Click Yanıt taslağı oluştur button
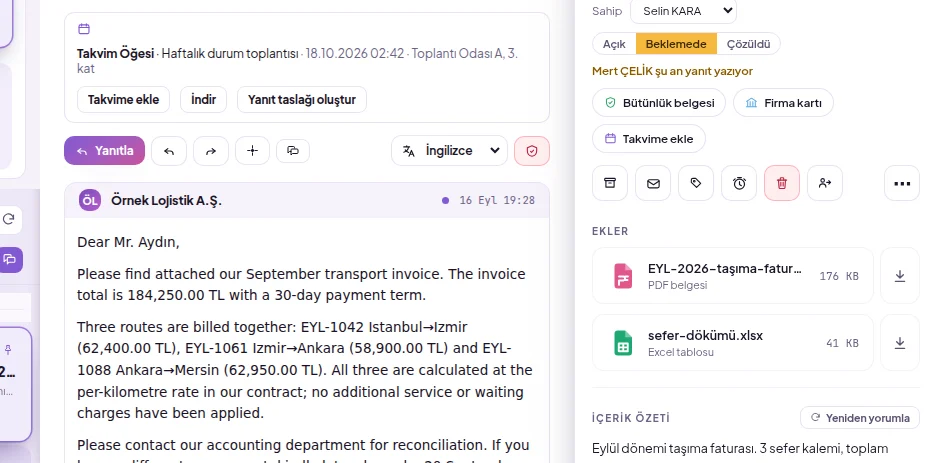 [301, 100]
